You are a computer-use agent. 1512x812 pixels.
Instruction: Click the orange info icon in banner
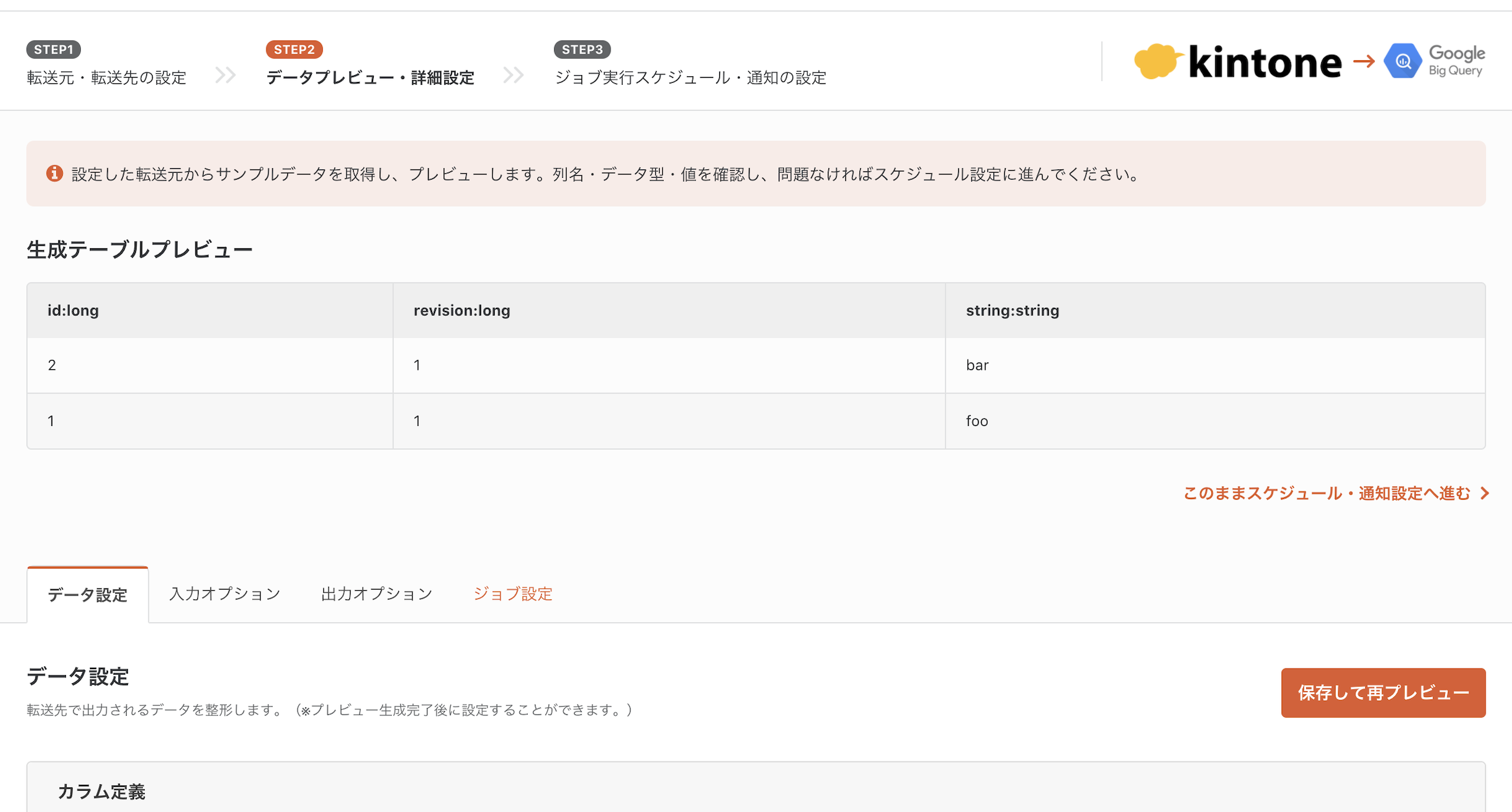click(x=54, y=173)
